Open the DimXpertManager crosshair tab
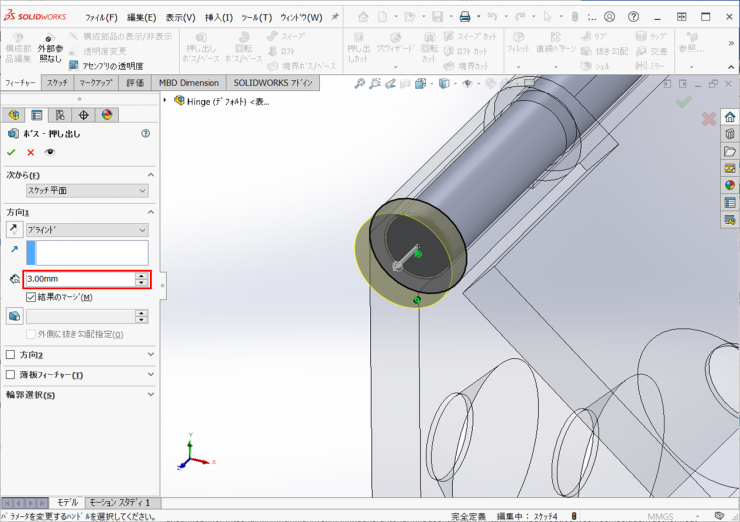The height and width of the screenshot is (522, 740). 83,115
